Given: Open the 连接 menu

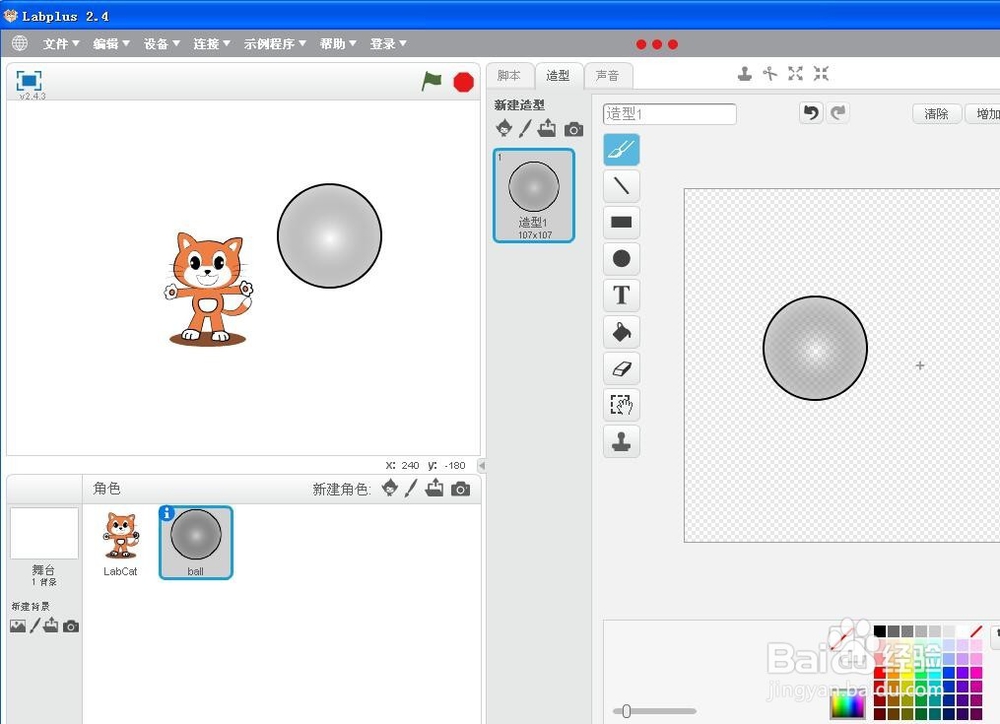Looking at the screenshot, I should pos(212,43).
